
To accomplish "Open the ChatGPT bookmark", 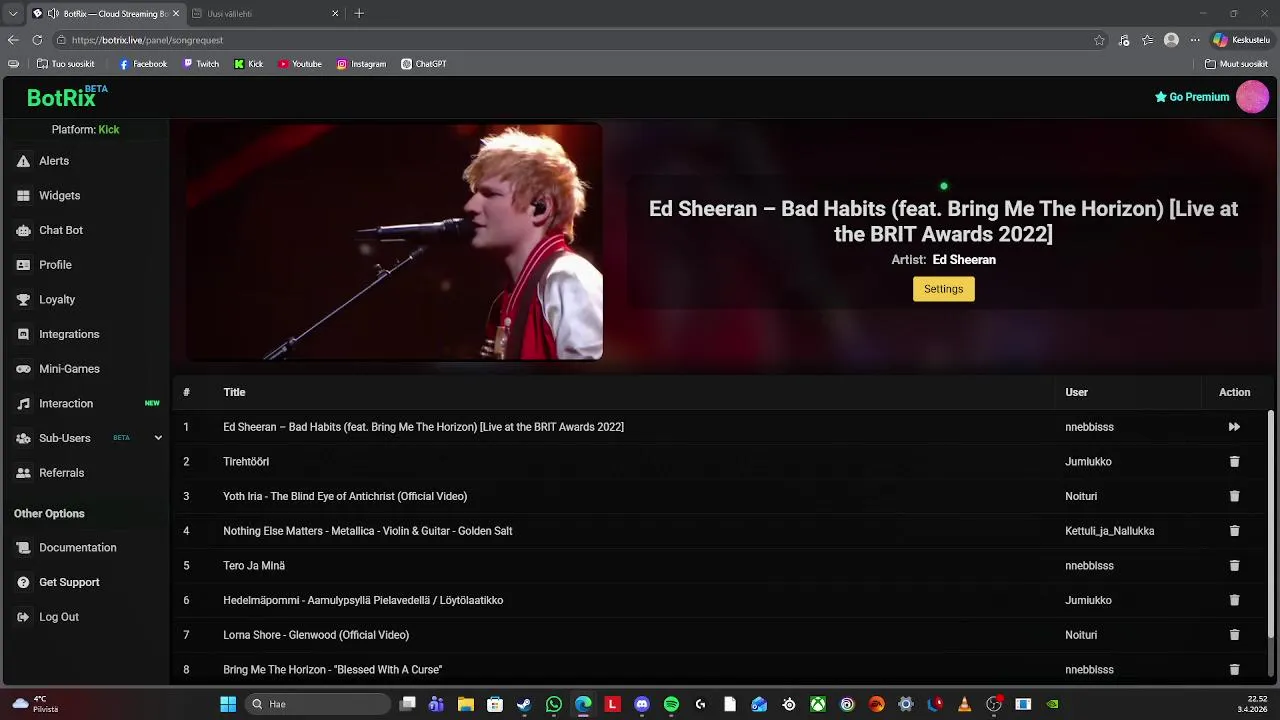I will (x=424, y=64).
